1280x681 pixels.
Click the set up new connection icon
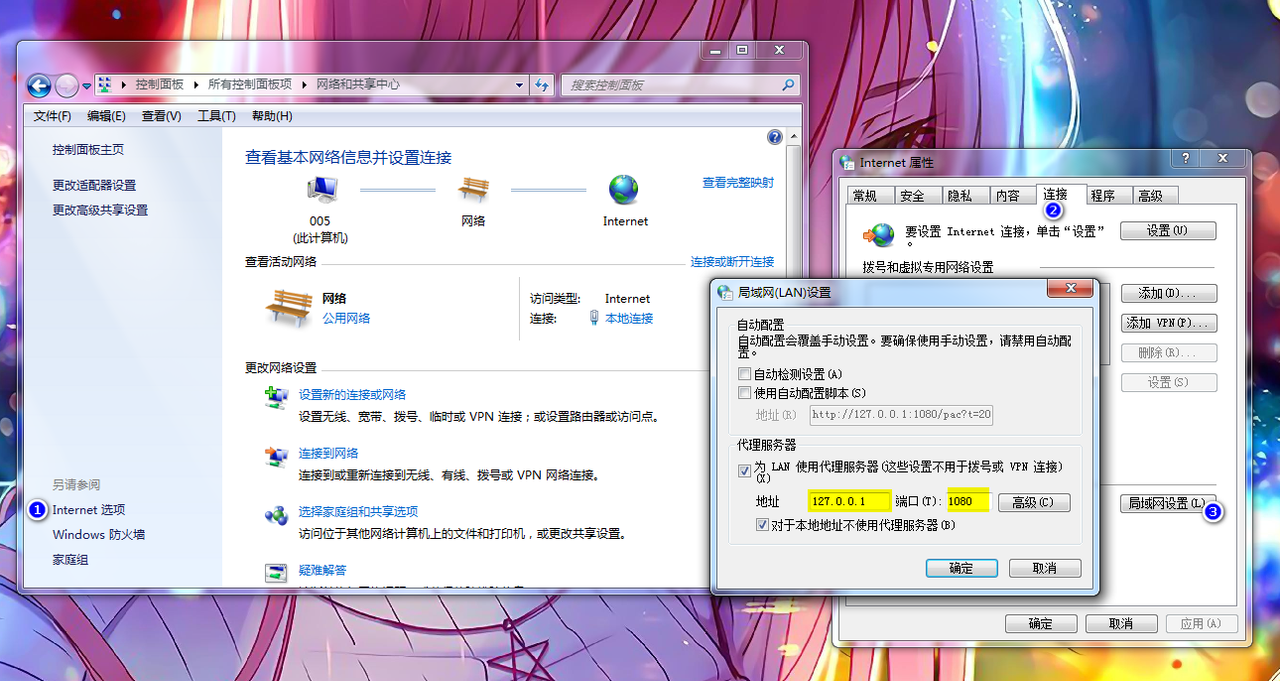(x=276, y=398)
